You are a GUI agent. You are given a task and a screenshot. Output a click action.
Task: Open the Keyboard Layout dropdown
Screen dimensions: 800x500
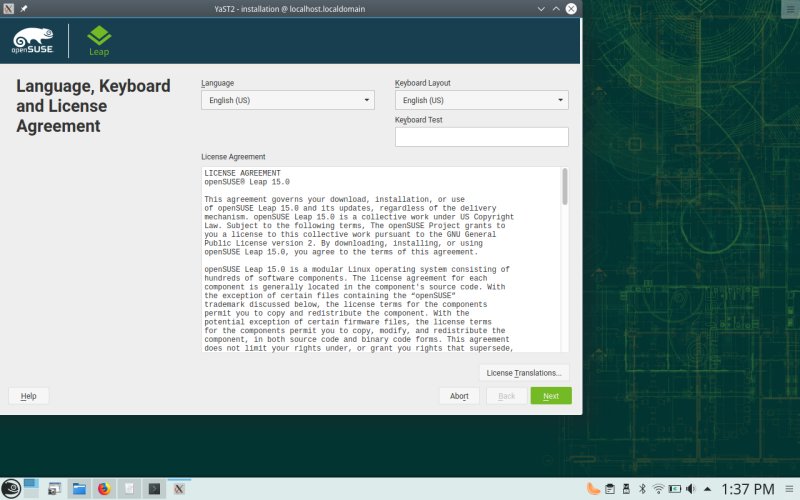(x=482, y=100)
